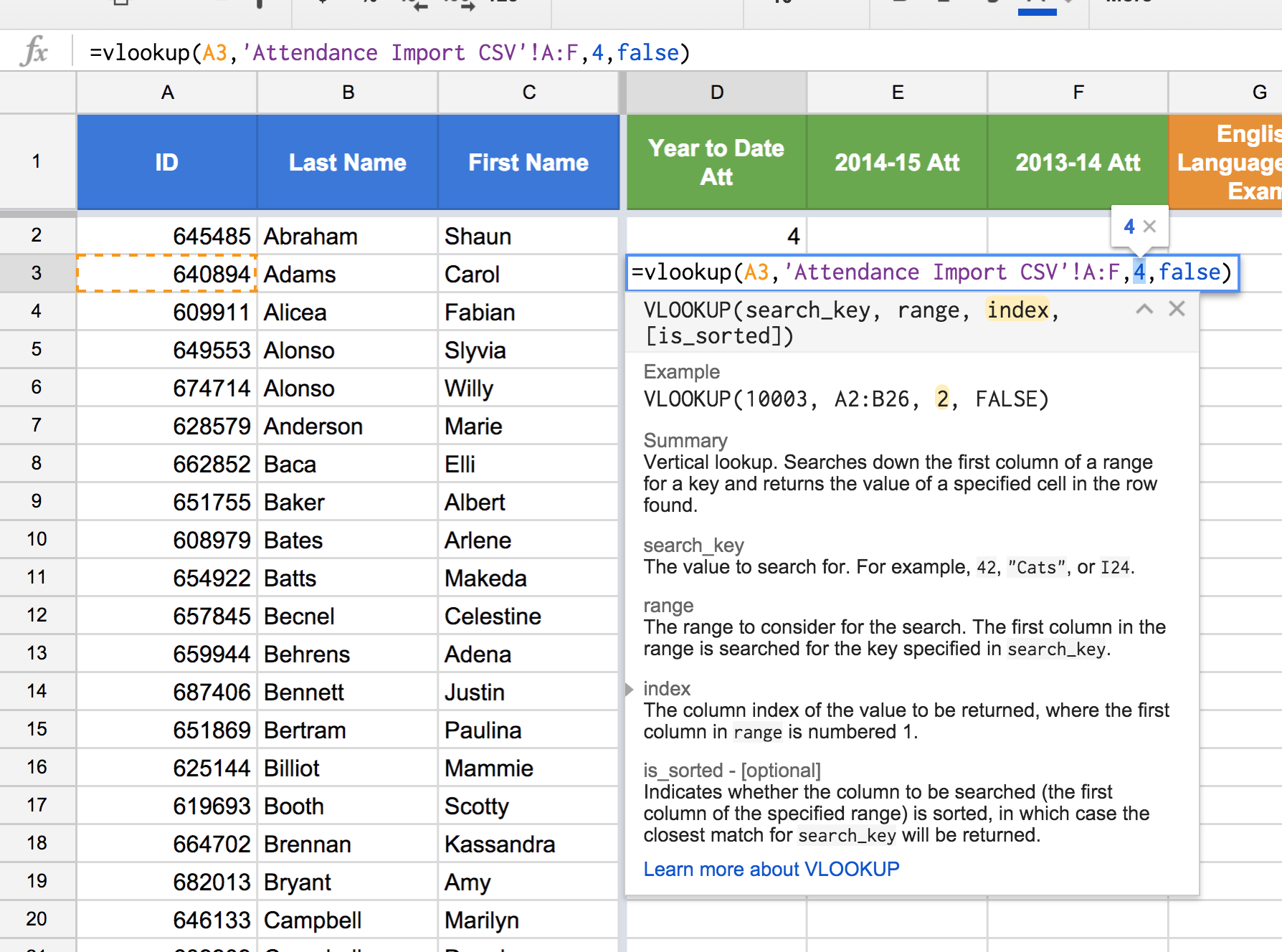
Task: Select row 3 header
Action: tap(37, 273)
